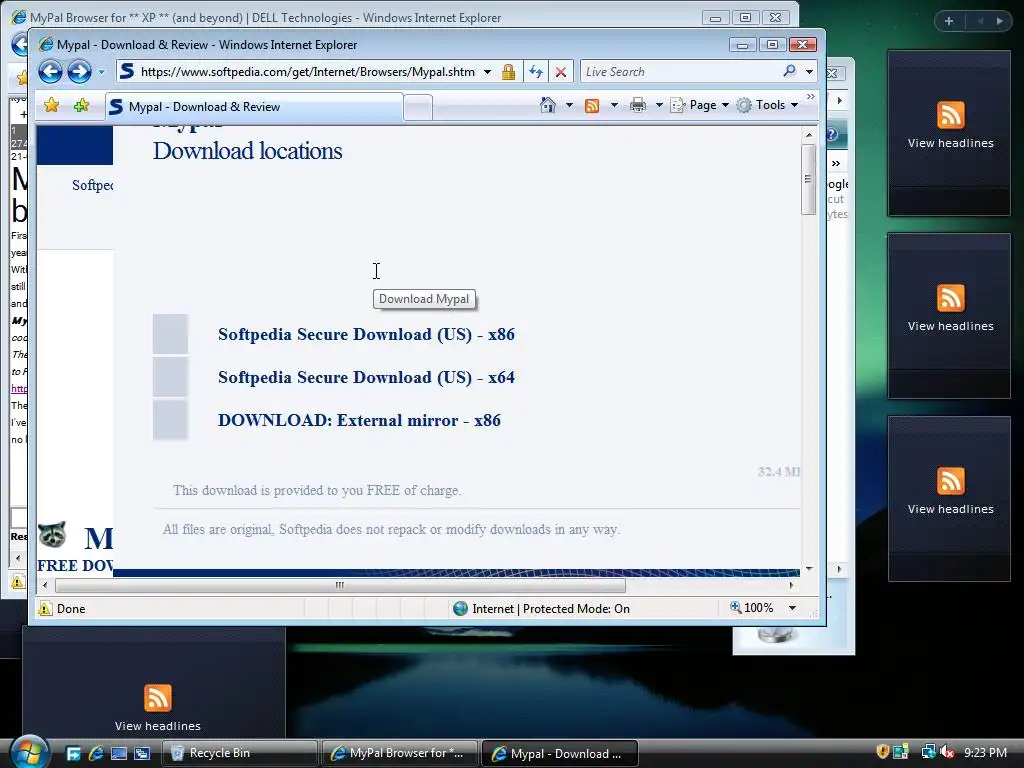Switch to MyPal Browser for... taskbar button
This screenshot has height=768, width=1024.
click(x=400, y=753)
